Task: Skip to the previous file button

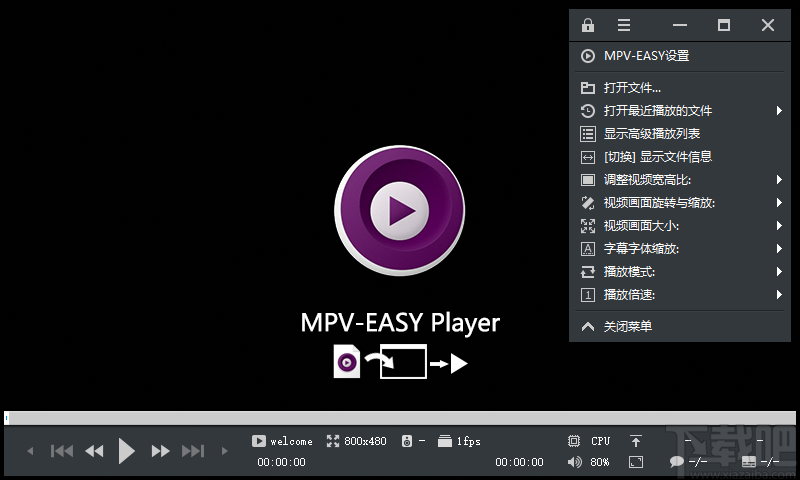Action: (x=62, y=451)
